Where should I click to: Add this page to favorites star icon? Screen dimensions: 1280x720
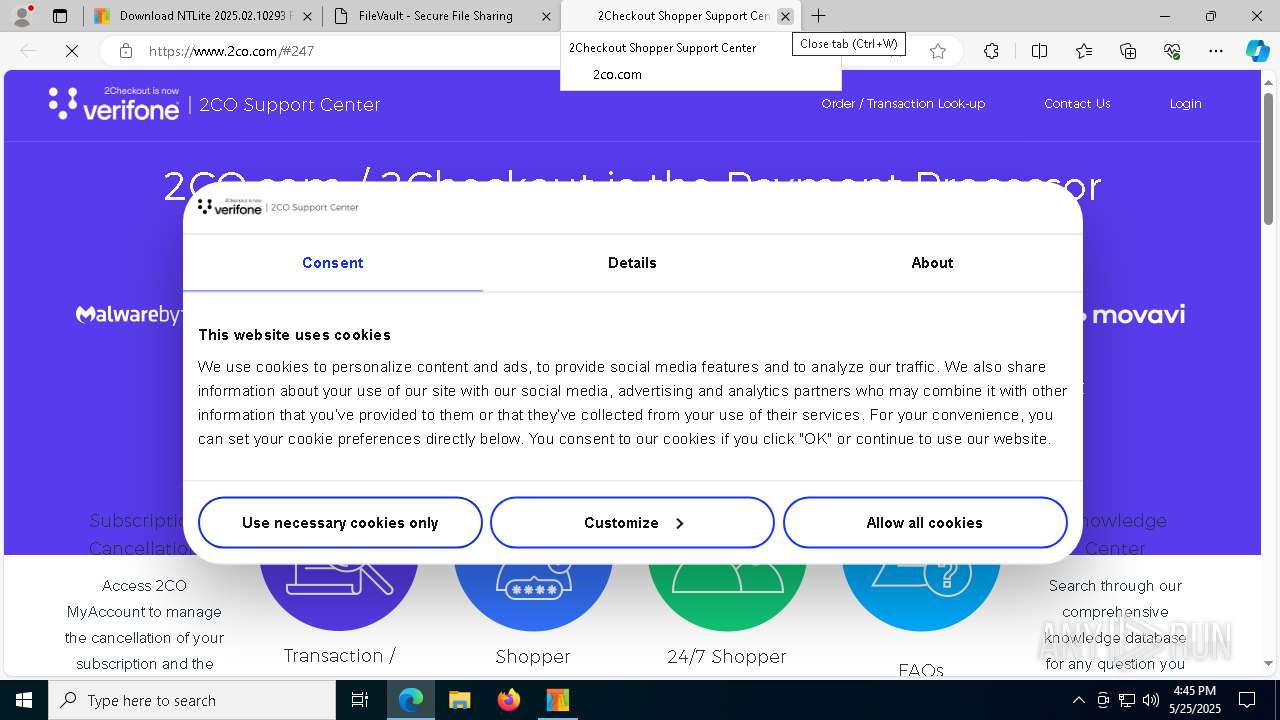[937, 51]
